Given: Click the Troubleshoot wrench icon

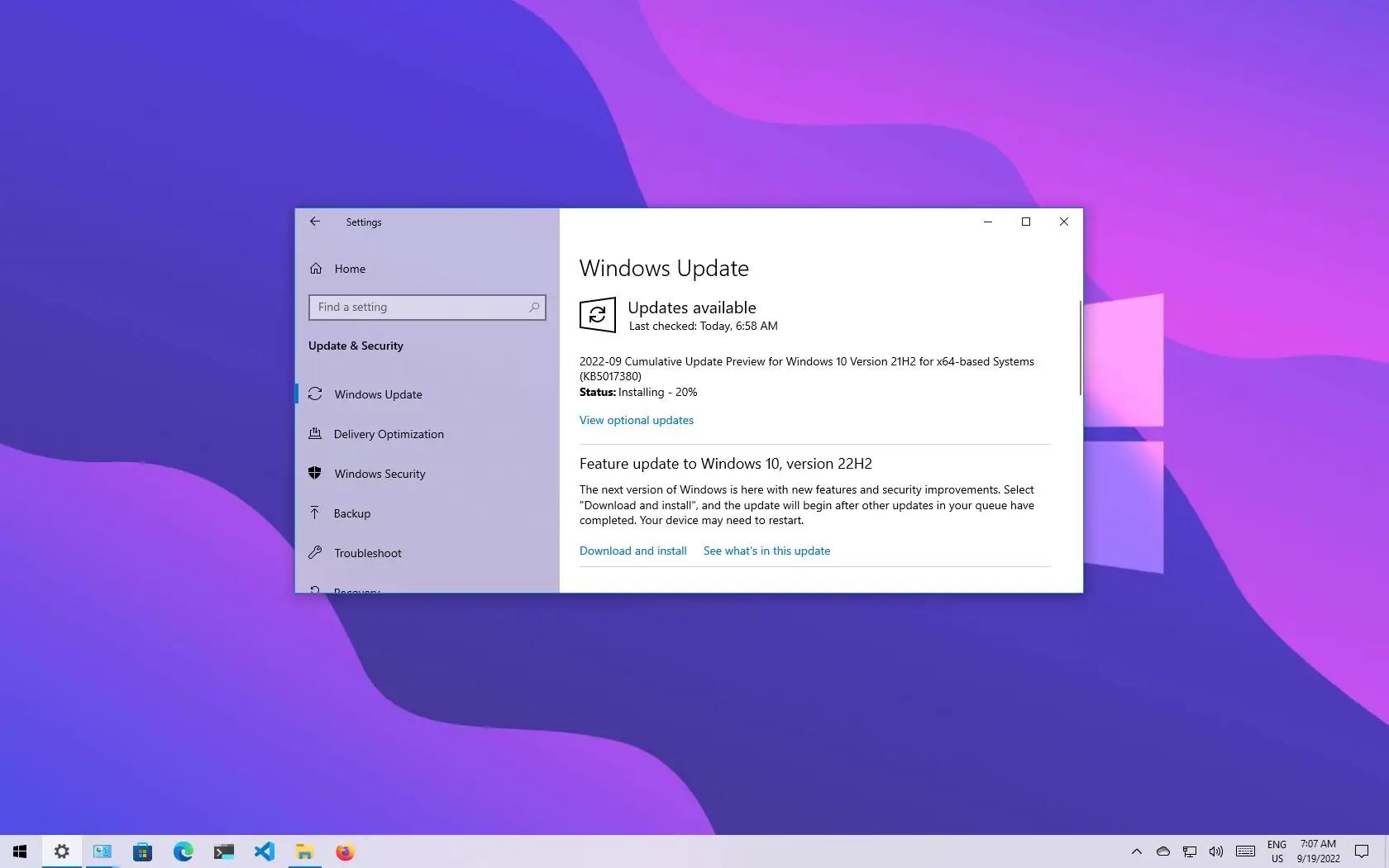Looking at the screenshot, I should click(x=315, y=552).
